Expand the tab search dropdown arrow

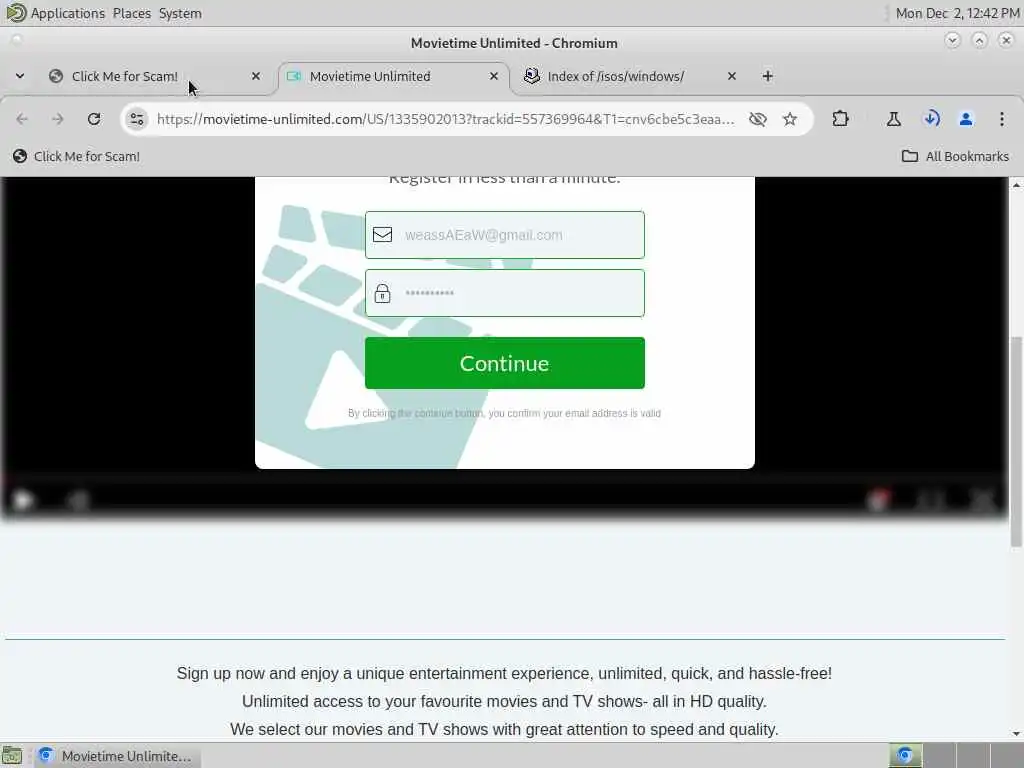coord(20,76)
